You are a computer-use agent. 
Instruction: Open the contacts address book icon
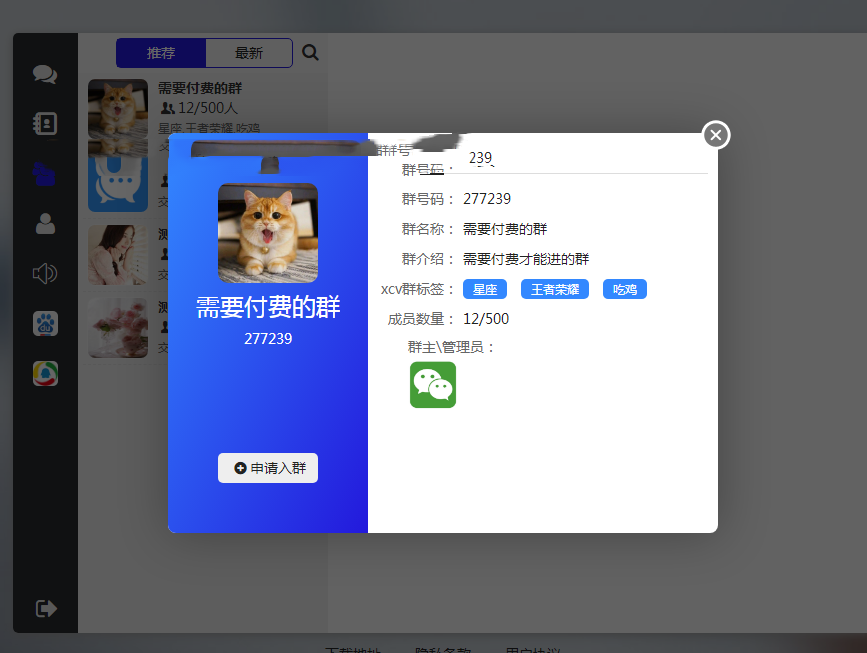[x=45, y=123]
